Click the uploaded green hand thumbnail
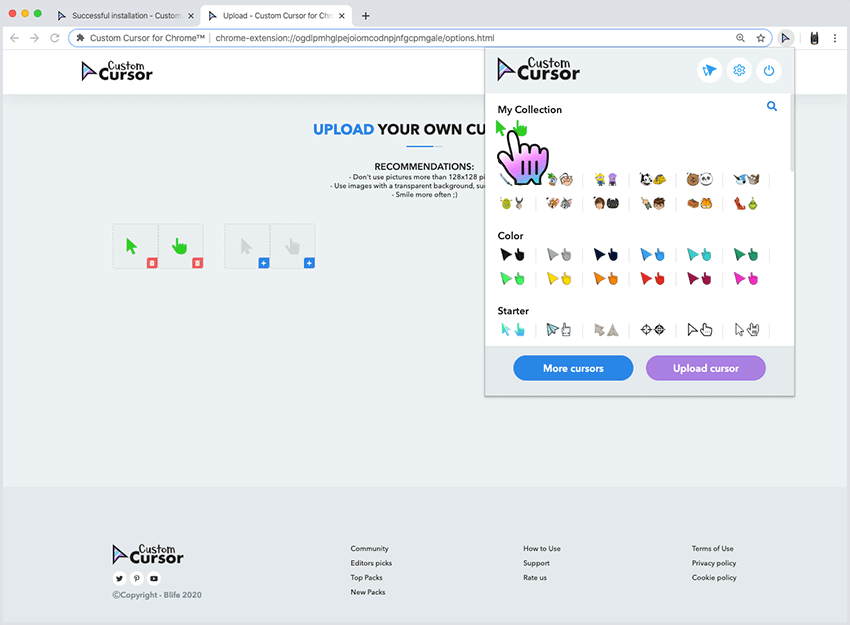Image resolution: width=850 pixels, height=625 pixels. 179,246
